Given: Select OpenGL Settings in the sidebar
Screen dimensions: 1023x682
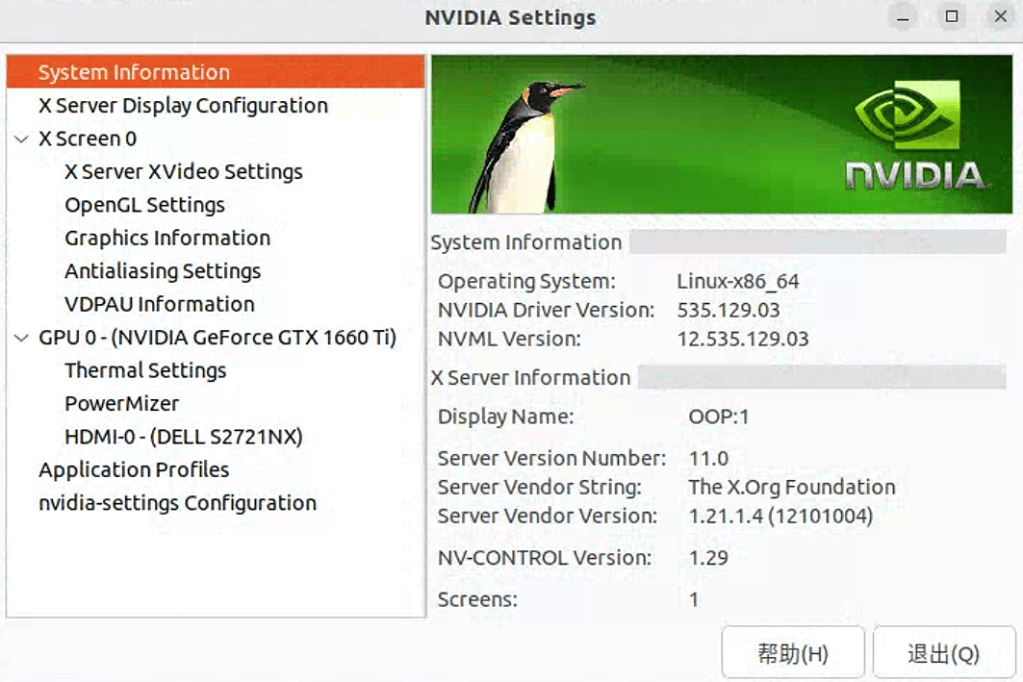Looking at the screenshot, I should (144, 204).
